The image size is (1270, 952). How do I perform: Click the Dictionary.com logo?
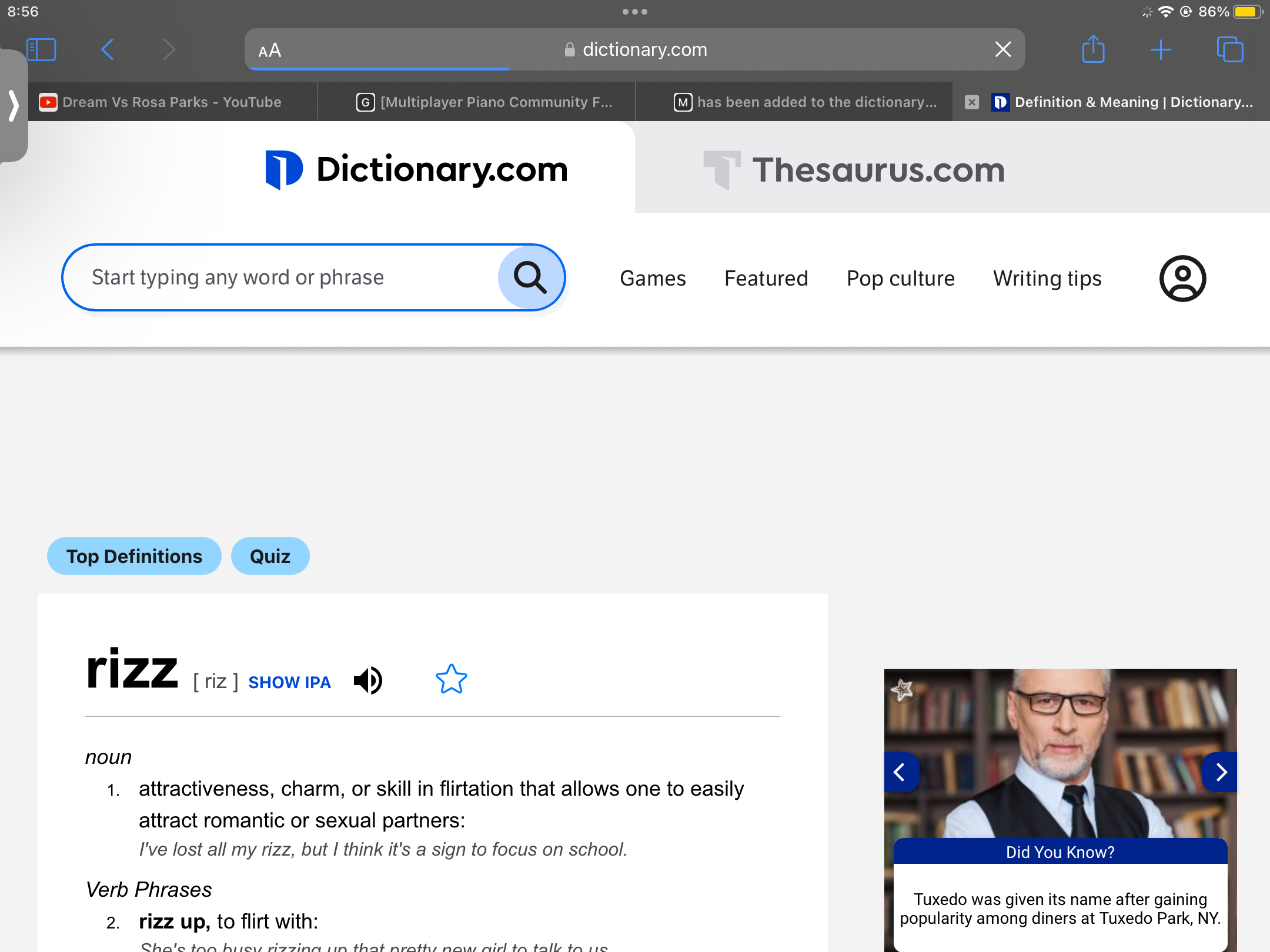[416, 169]
